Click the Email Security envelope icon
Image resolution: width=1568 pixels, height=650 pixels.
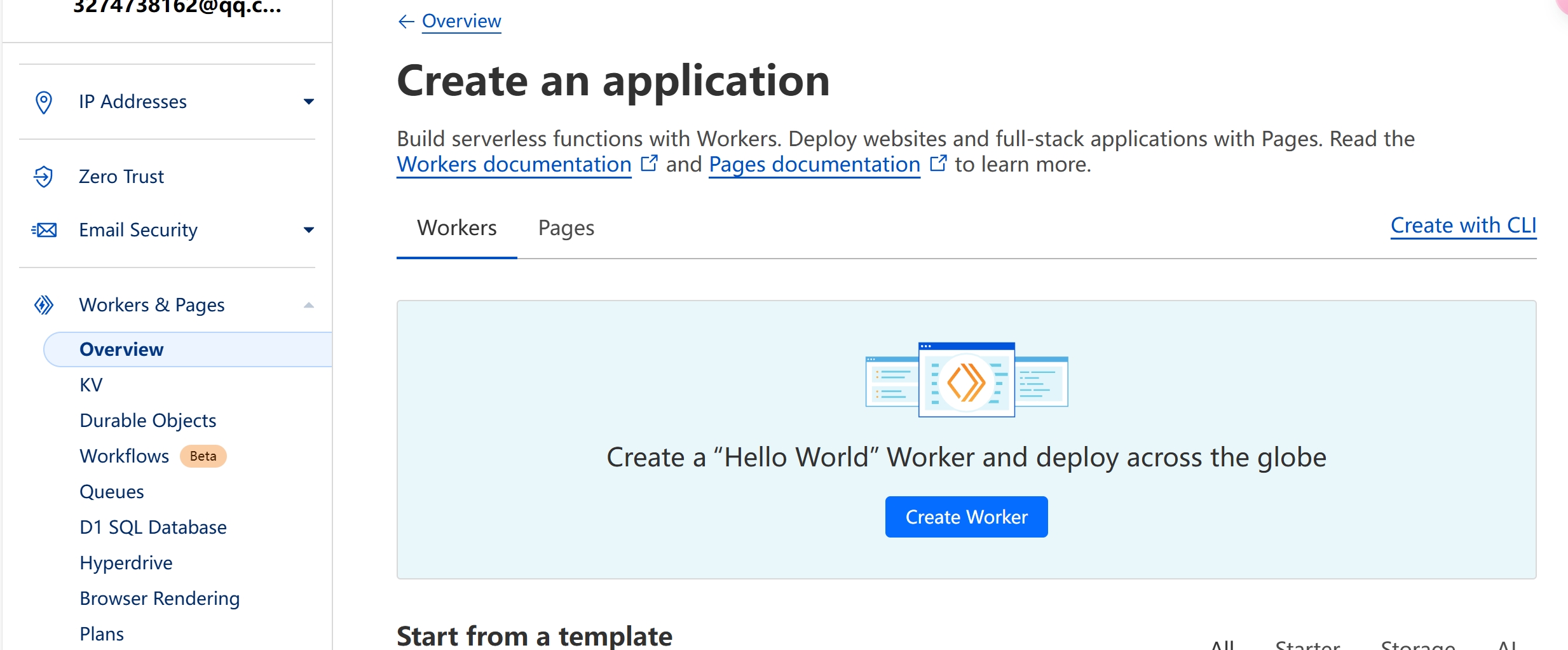click(x=44, y=230)
